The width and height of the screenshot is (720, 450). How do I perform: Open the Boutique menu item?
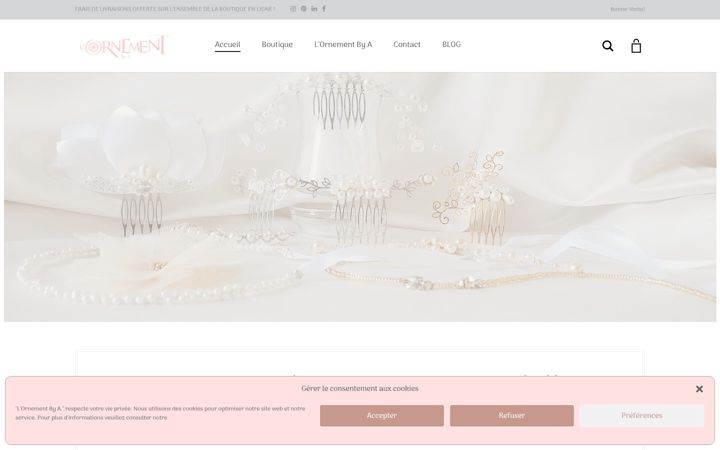coord(277,45)
